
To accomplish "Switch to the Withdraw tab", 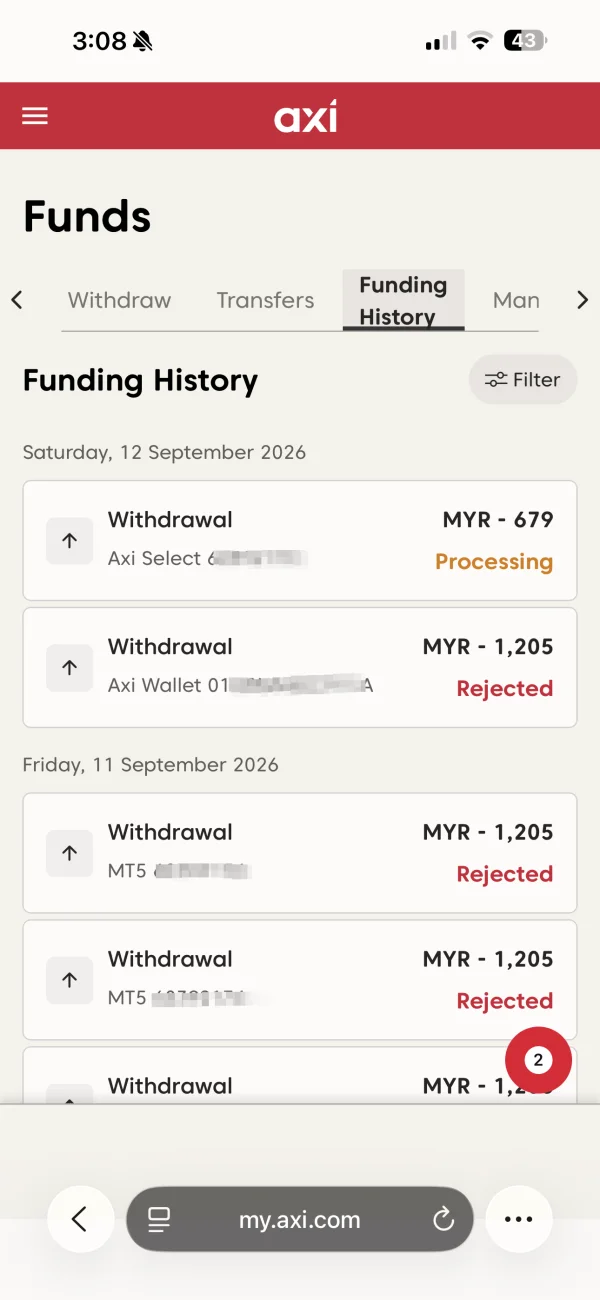I will (119, 300).
